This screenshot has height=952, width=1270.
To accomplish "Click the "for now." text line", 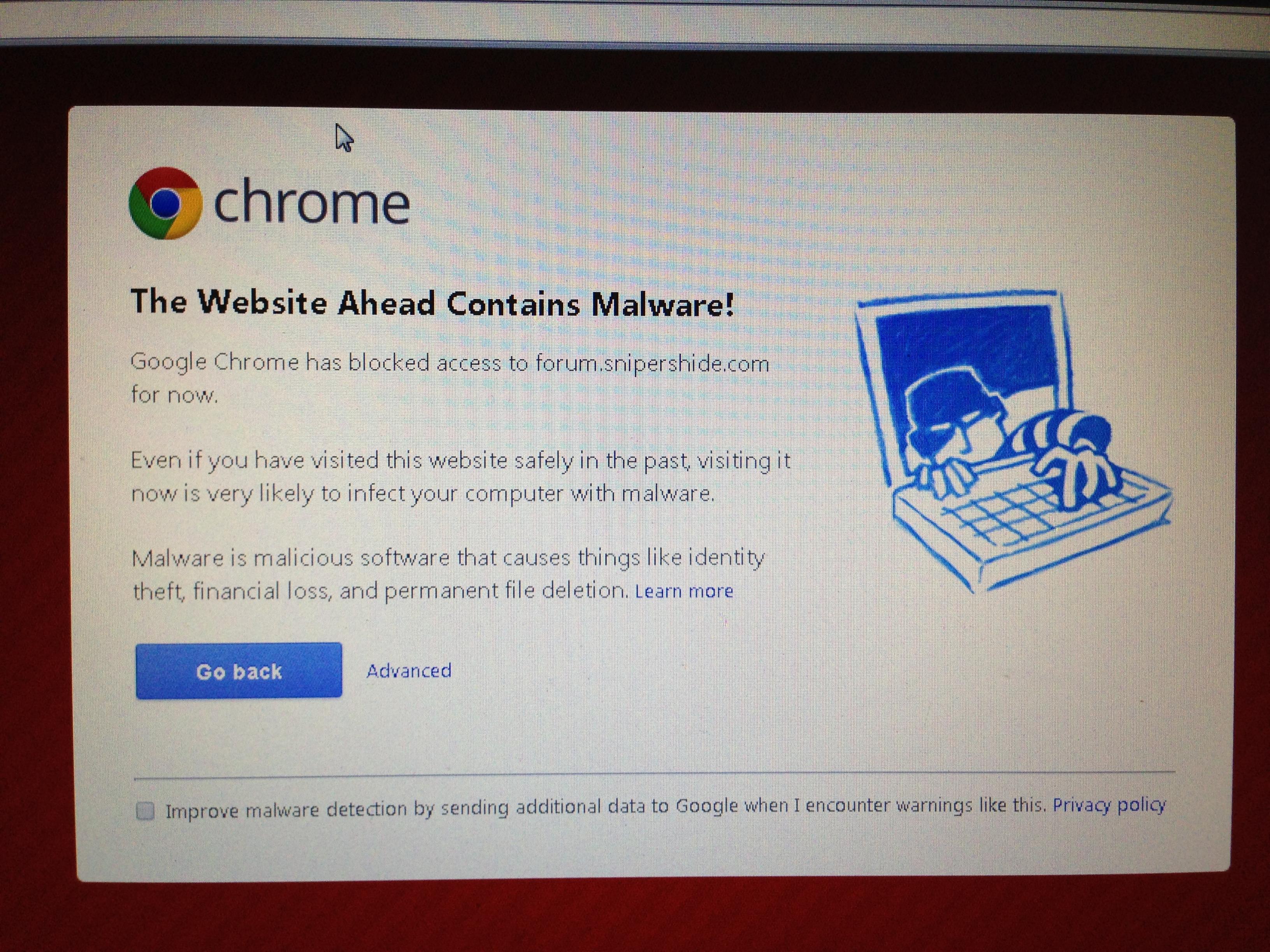I will coord(174,395).
